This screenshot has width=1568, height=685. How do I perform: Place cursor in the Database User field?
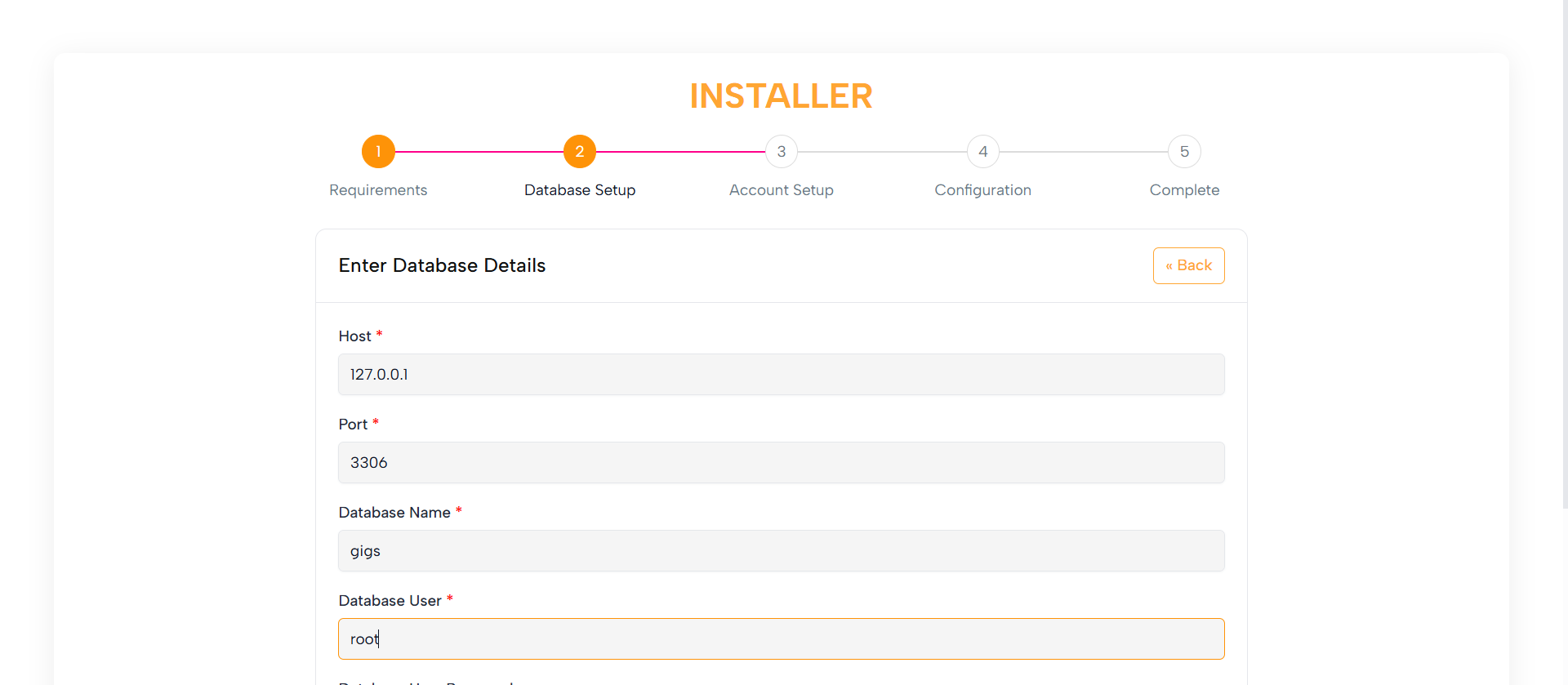tap(781, 639)
